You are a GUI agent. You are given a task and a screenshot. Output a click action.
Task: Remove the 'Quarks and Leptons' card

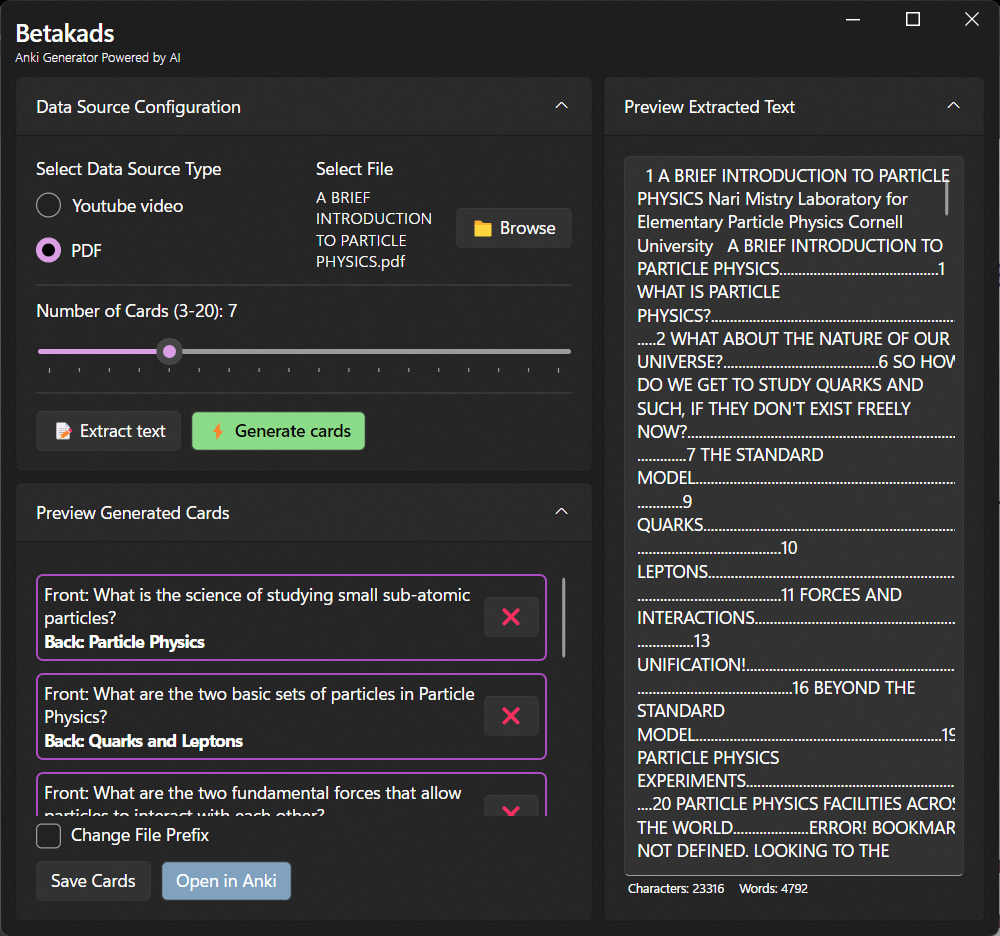[x=511, y=716]
